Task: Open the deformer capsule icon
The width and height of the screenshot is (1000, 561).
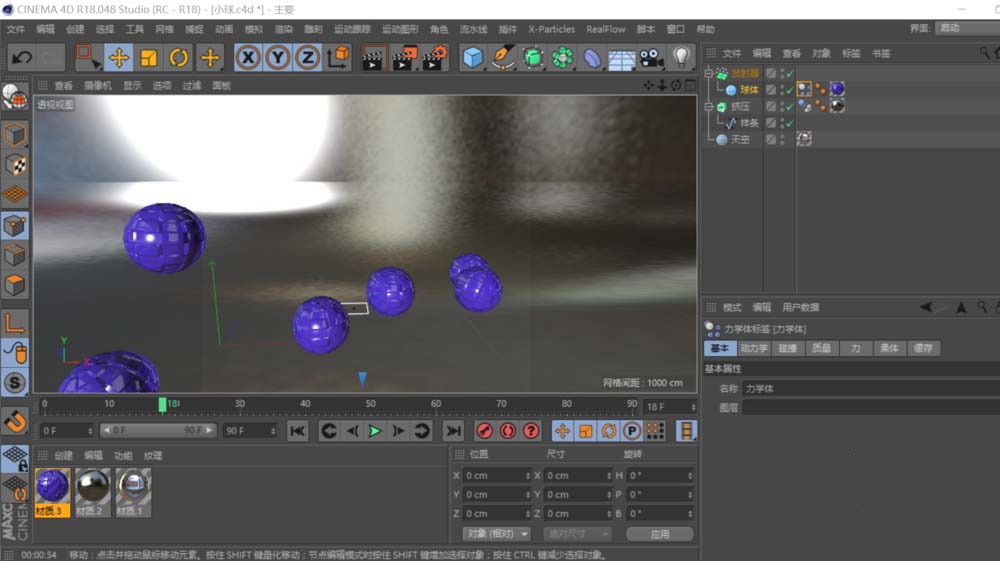Action: coord(592,58)
